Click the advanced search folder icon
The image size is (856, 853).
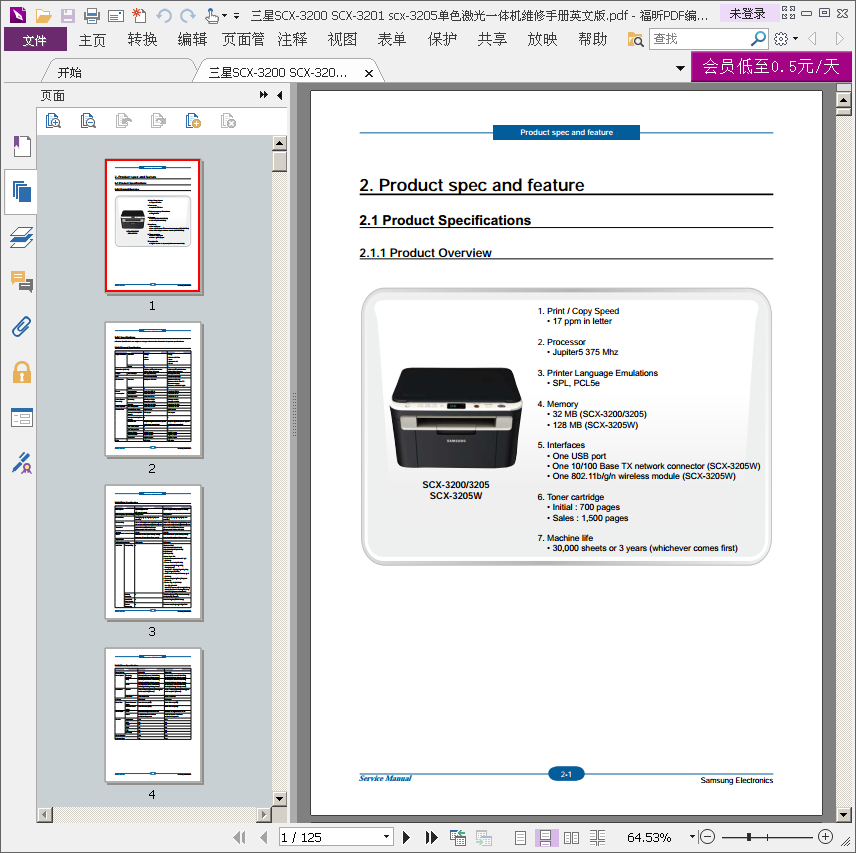pyautogui.click(x=635, y=39)
